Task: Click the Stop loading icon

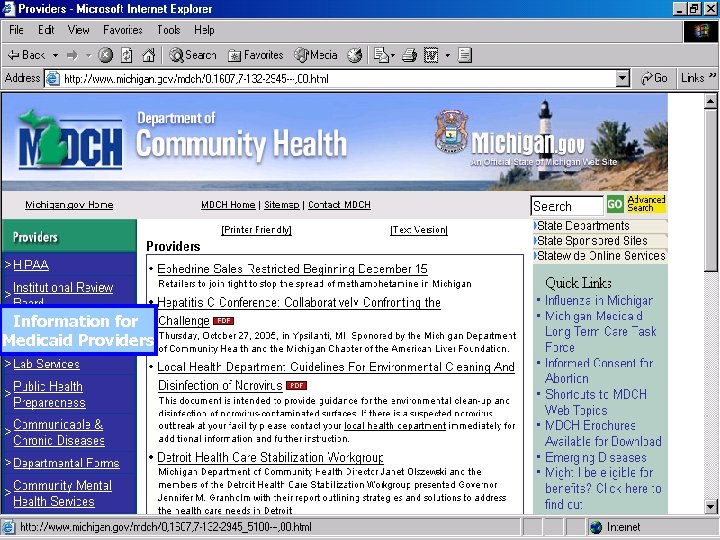Action: 106,56
